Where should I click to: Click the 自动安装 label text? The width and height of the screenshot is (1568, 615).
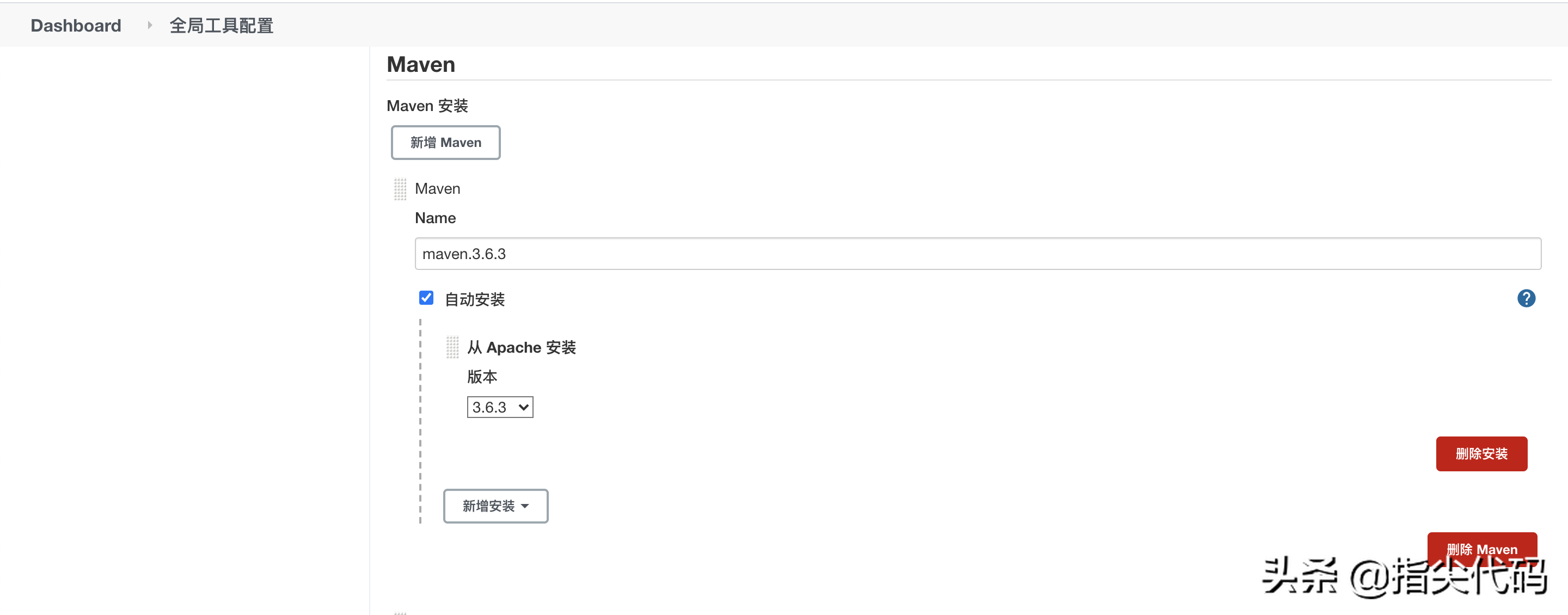coord(474,299)
